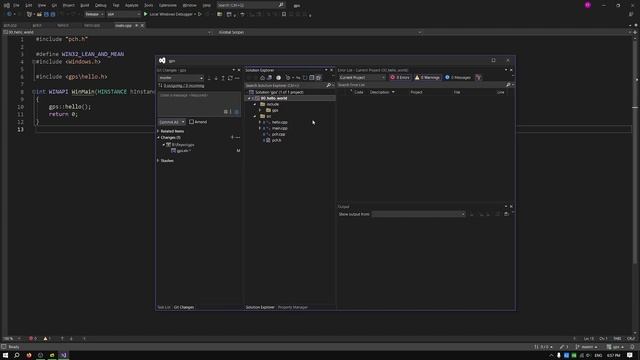Switch to the Git Changes bottom tab
The width and height of the screenshot is (640, 360).
point(184,307)
